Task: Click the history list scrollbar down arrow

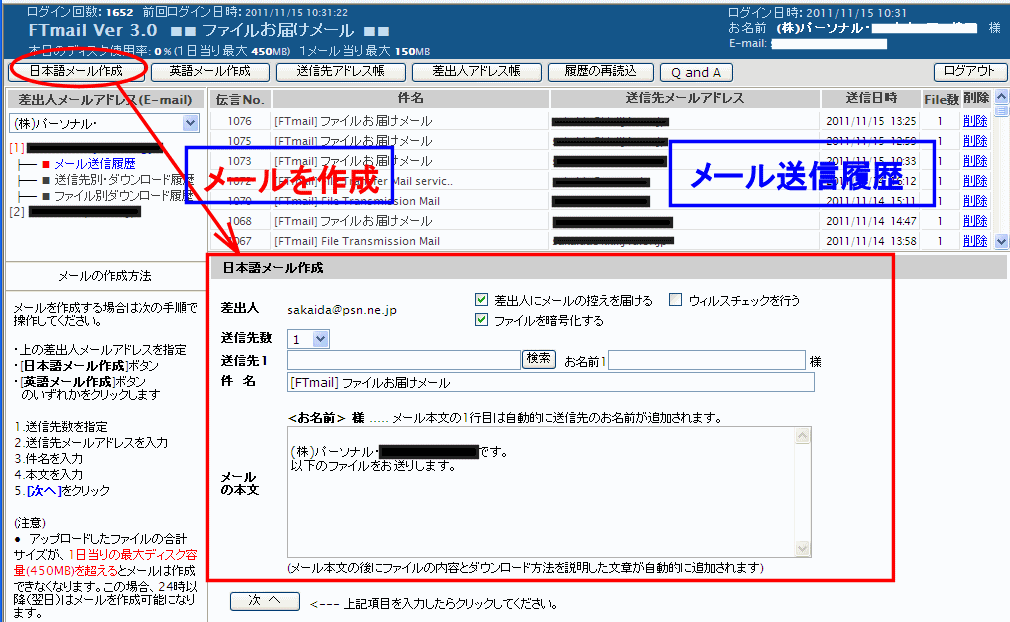Action: (x=1002, y=241)
